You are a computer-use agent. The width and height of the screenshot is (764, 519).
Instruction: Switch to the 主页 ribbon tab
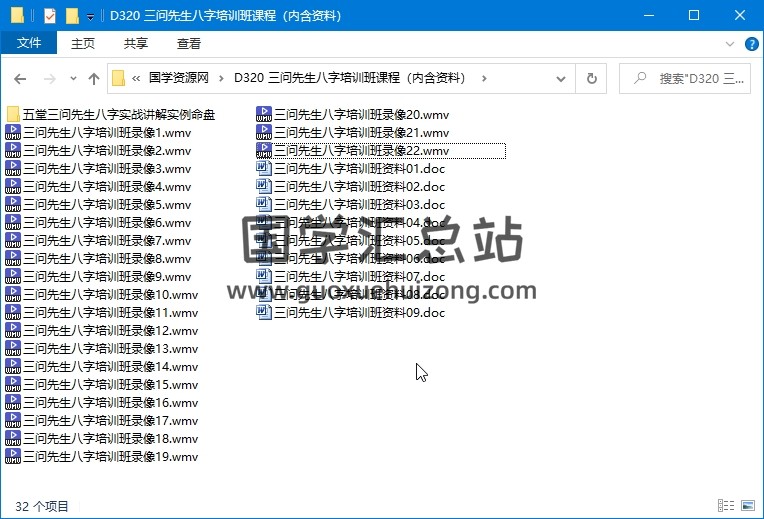[x=82, y=43]
